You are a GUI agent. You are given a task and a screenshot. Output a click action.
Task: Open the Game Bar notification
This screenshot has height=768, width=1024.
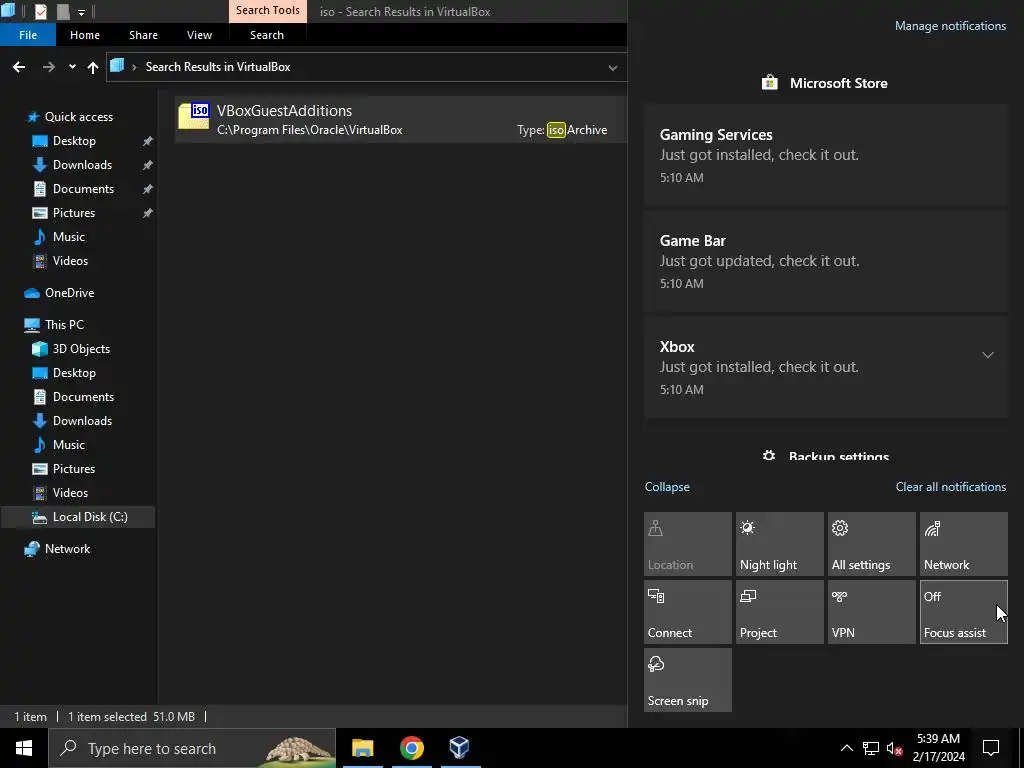click(826, 261)
